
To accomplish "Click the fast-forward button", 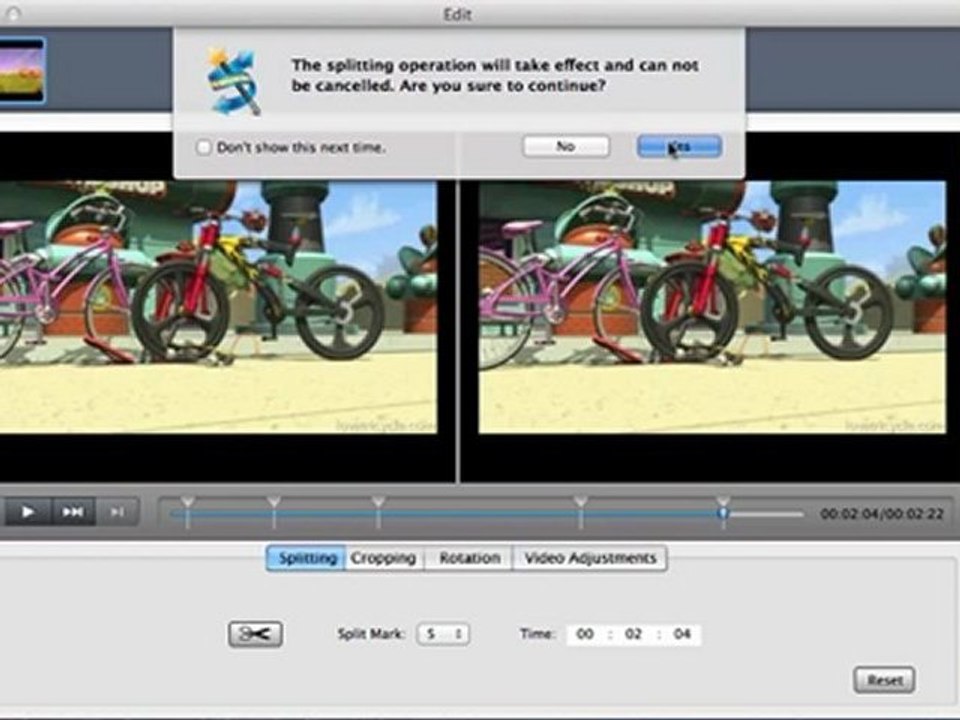I will pos(73,511).
